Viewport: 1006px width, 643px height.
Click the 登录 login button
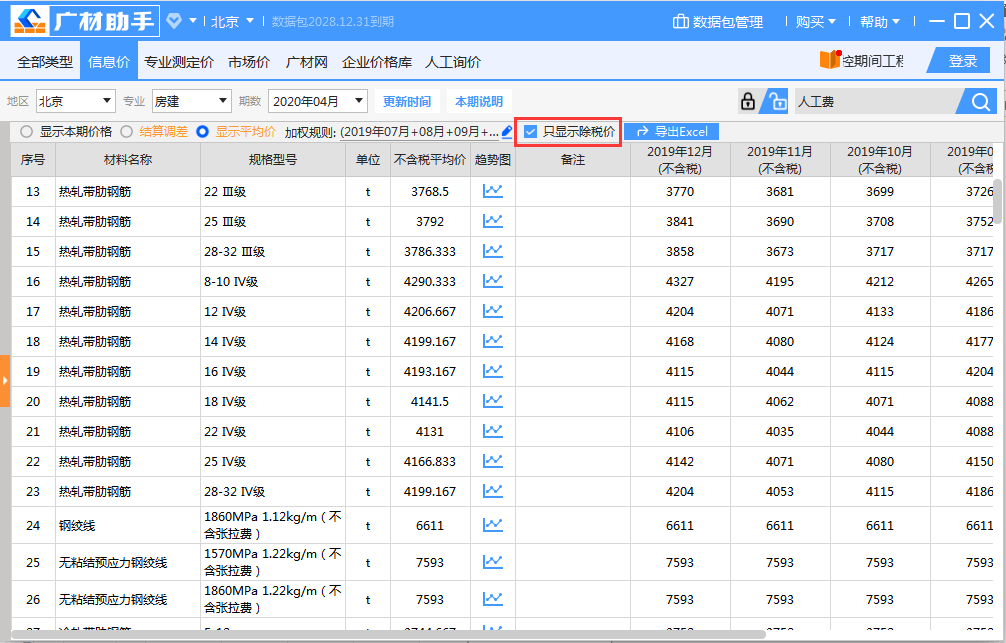click(961, 61)
